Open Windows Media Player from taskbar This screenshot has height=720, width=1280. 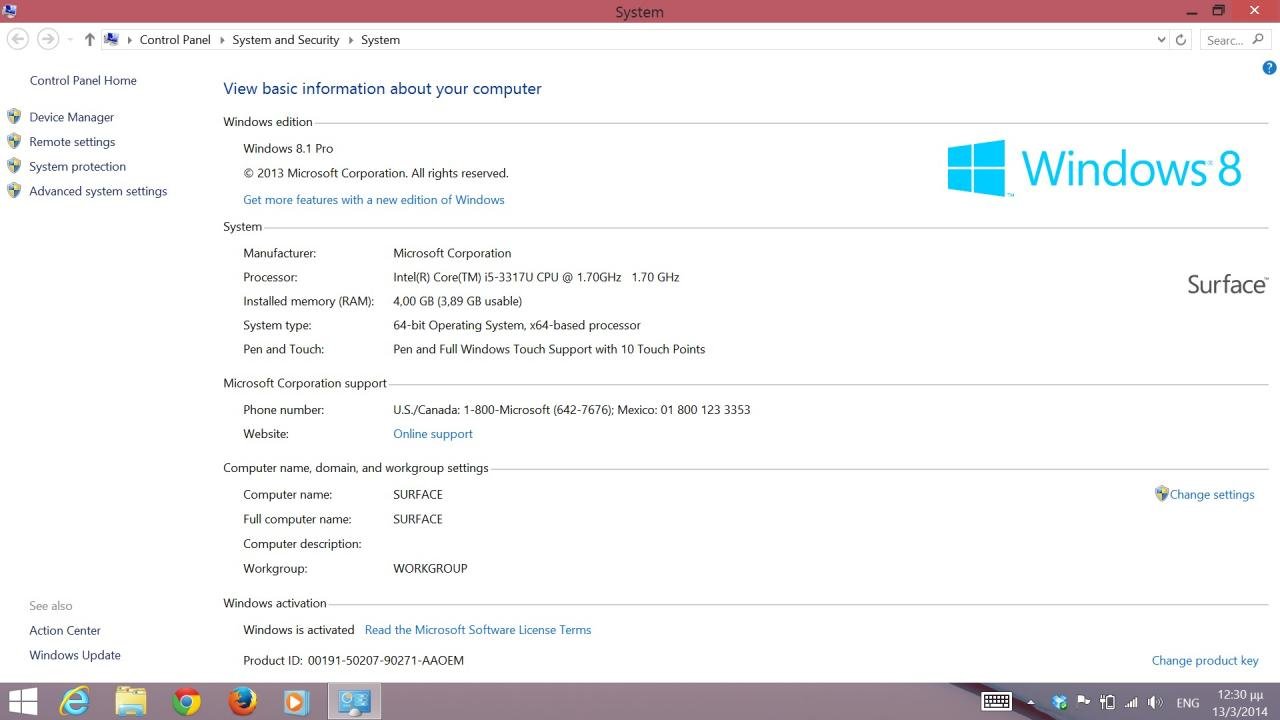297,702
